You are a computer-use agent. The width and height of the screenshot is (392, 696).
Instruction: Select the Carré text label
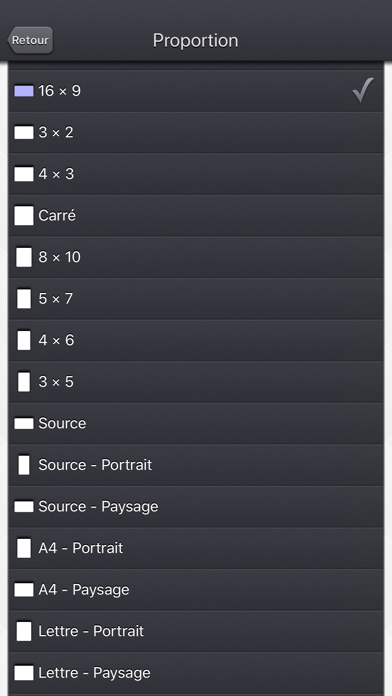(57, 215)
